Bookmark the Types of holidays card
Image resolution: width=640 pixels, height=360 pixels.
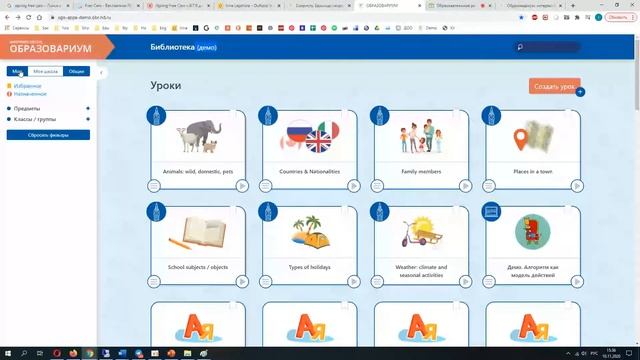pyautogui.click(x=345, y=210)
